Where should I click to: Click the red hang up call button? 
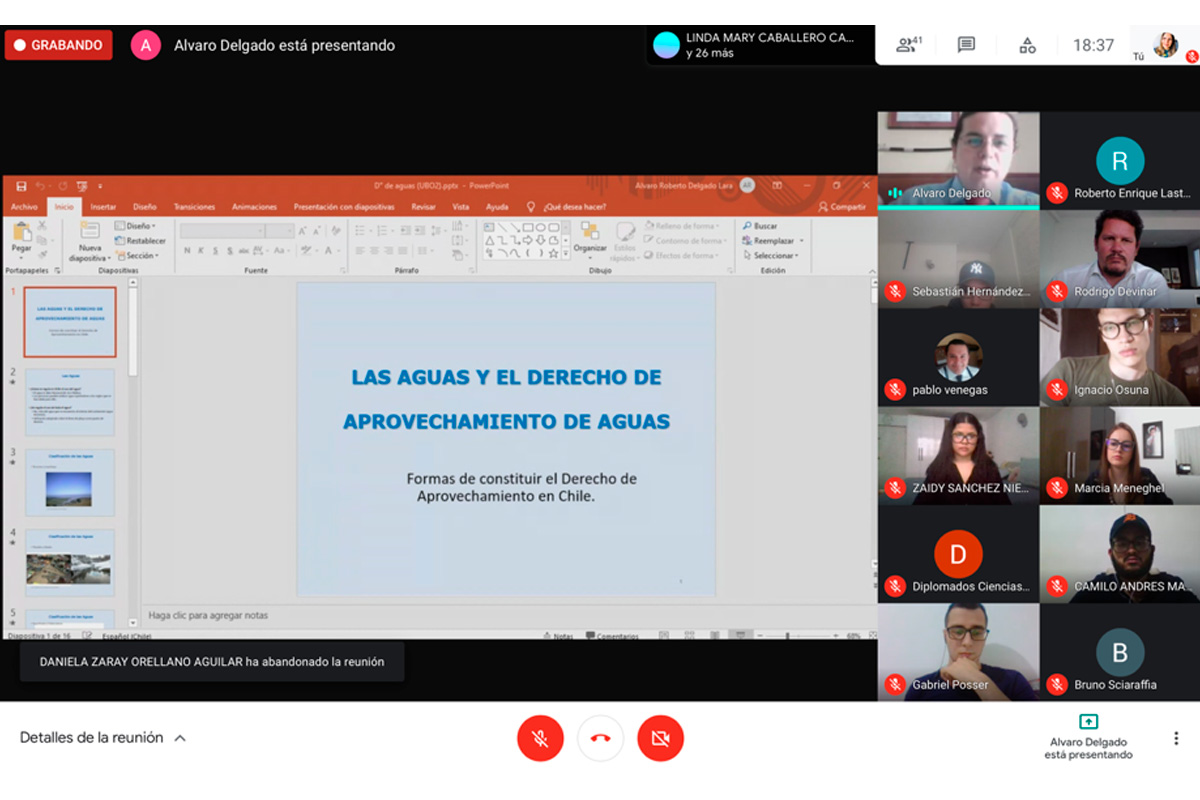(600, 739)
